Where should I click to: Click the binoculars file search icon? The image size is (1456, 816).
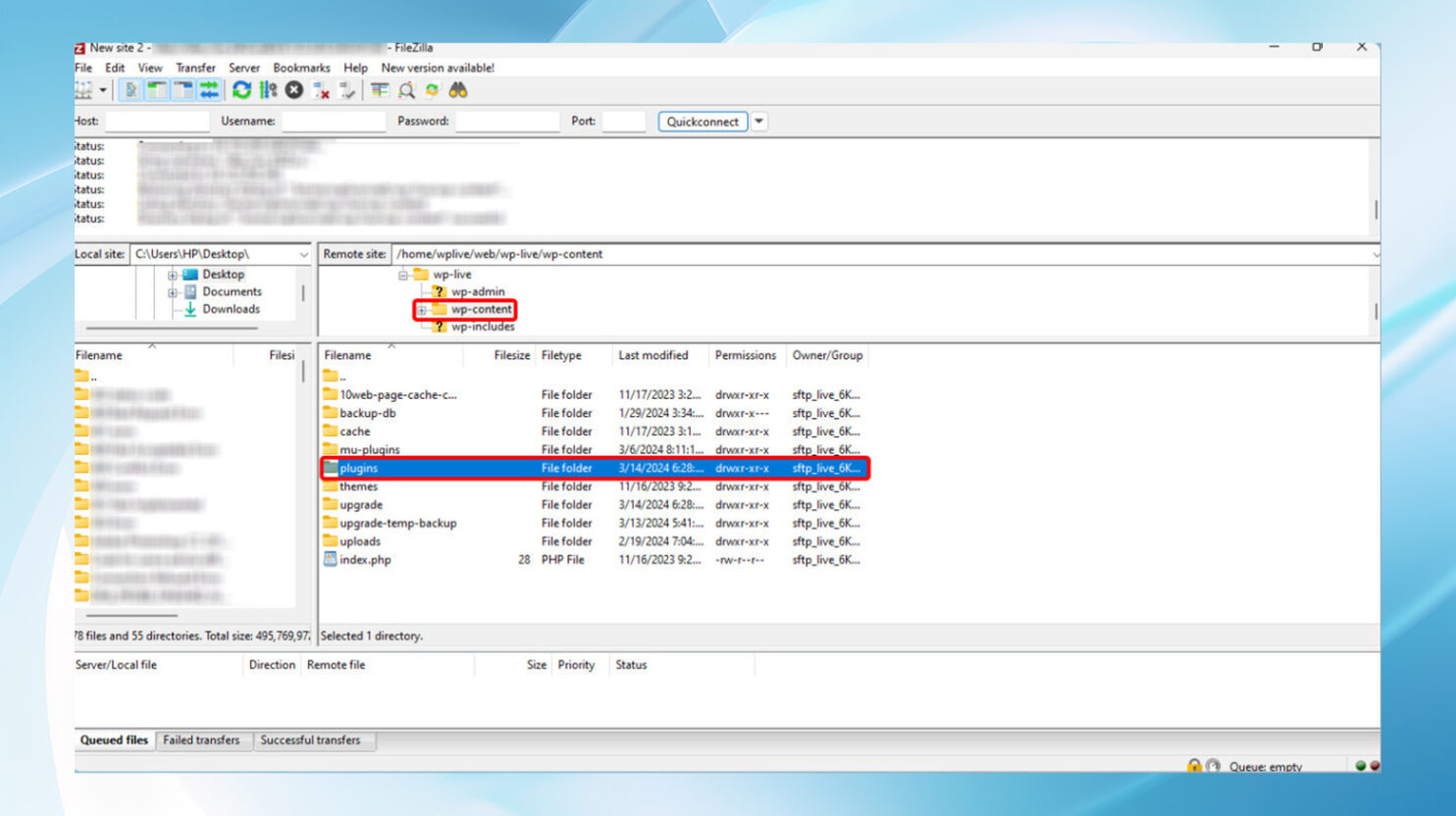(x=458, y=90)
